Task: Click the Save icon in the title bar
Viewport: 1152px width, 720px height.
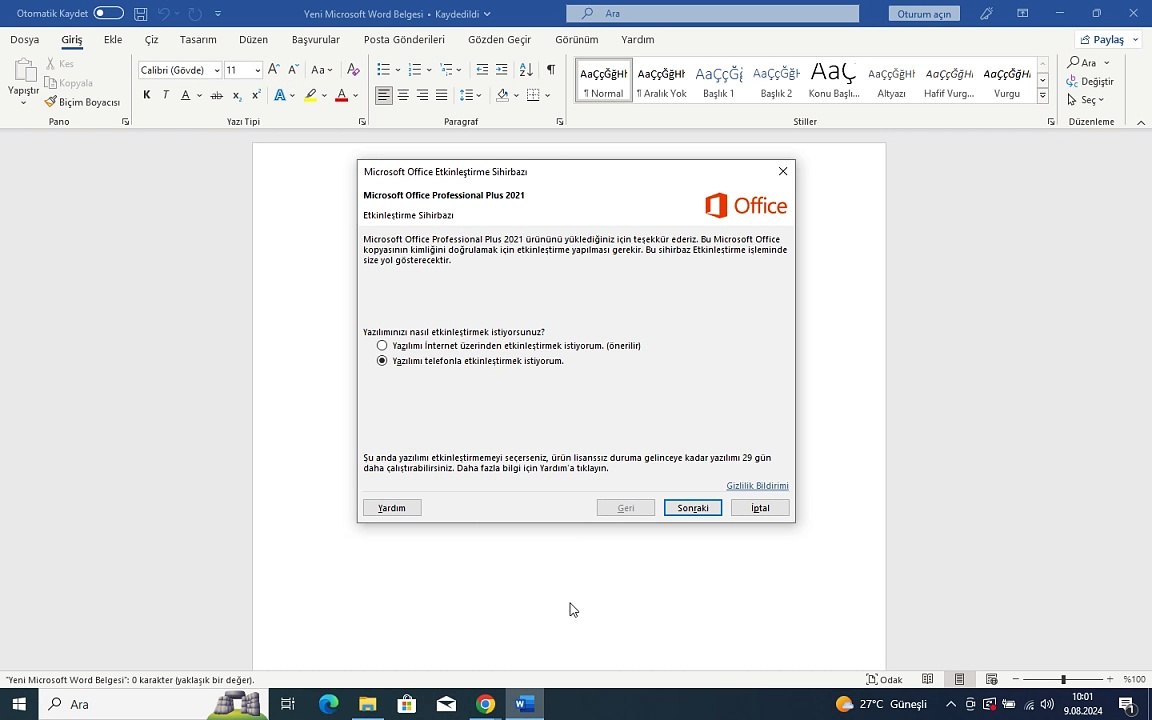Action: (x=140, y=14)
